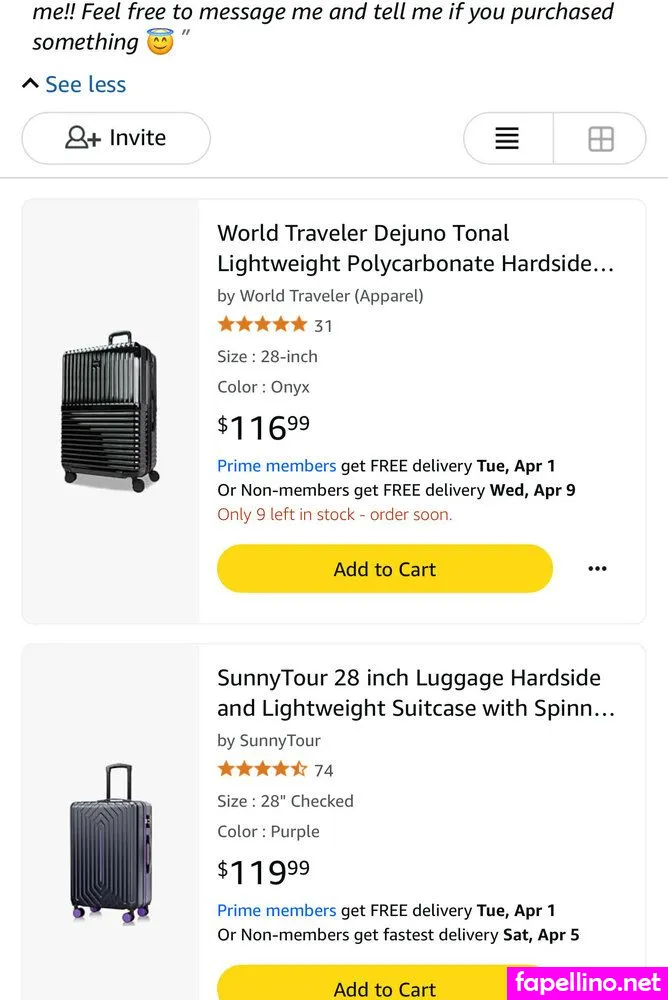Open Prime members link on first item
Viewport: 668px width, 1000px height.
pyautogui.click(x=276, y=466)
